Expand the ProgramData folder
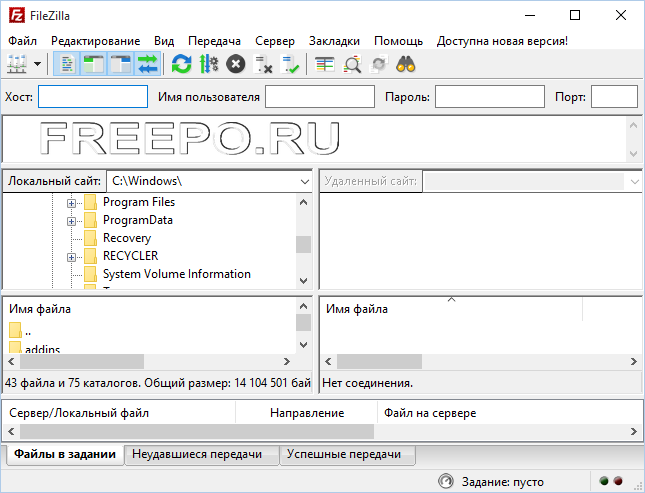The width and height of the screenshot is (645, 493). pos(71,221)
